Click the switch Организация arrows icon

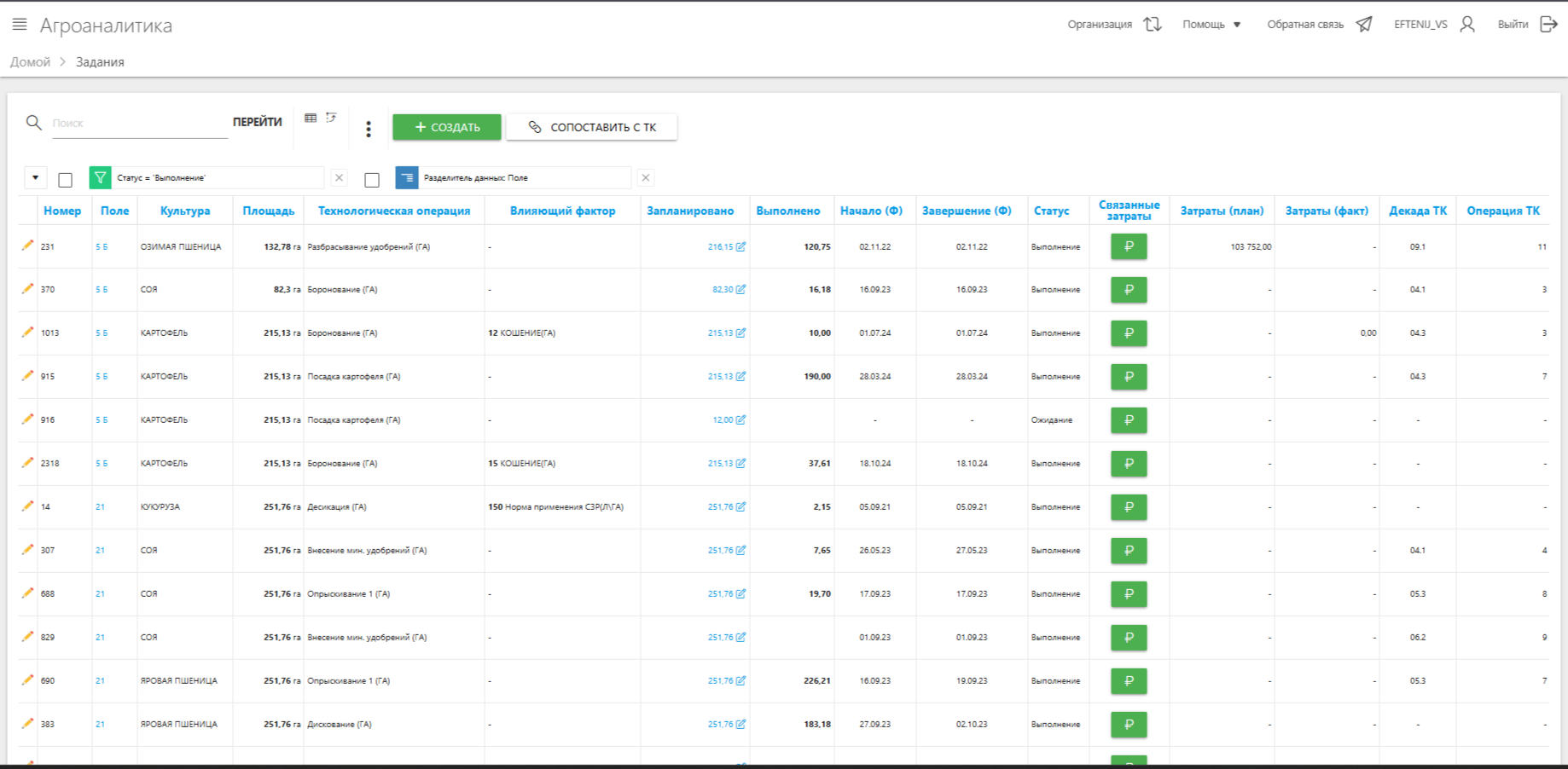1153,25
